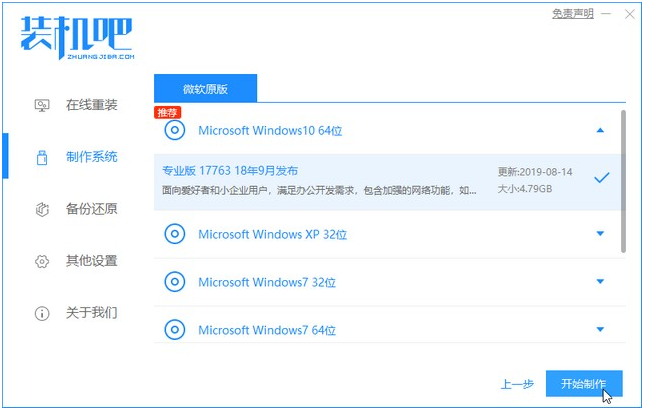
Task: Open the 免责声明 link
Action: pyautogui.click(x=573, y=14)
